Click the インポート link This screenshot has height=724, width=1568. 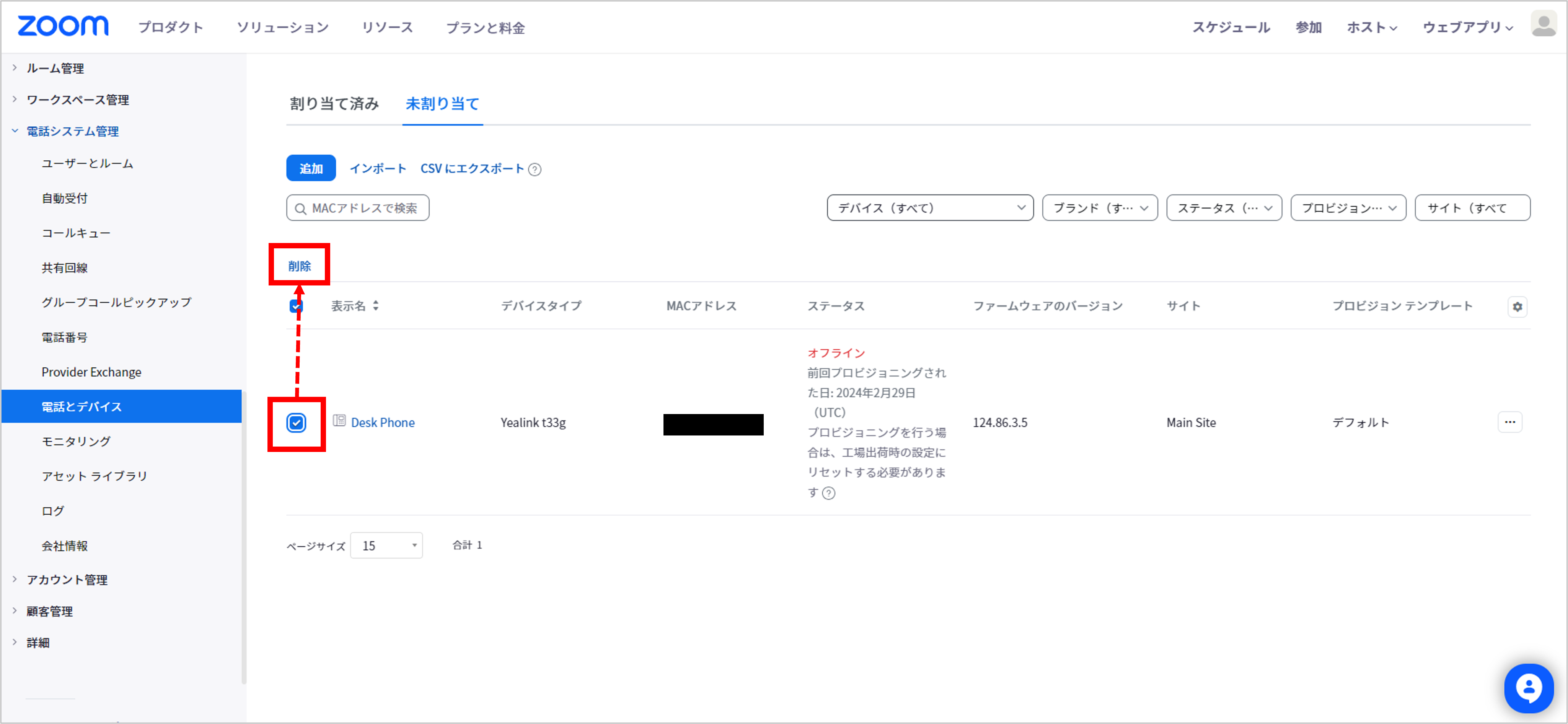[x=377, y=169]
